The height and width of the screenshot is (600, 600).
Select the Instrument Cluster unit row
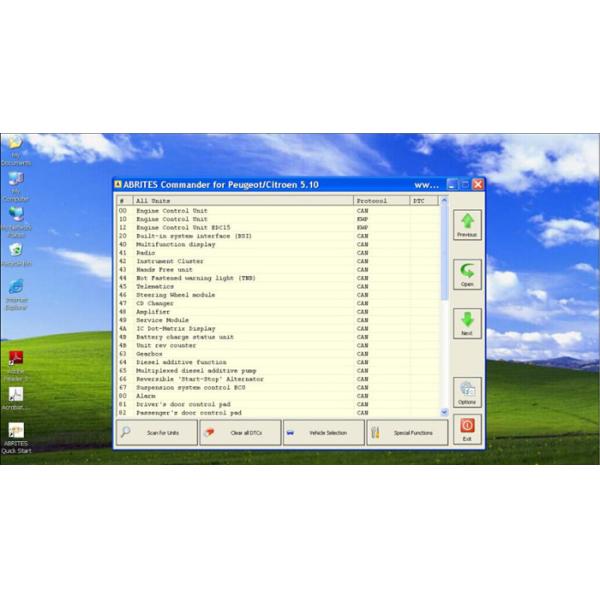(x=170, y=260)
